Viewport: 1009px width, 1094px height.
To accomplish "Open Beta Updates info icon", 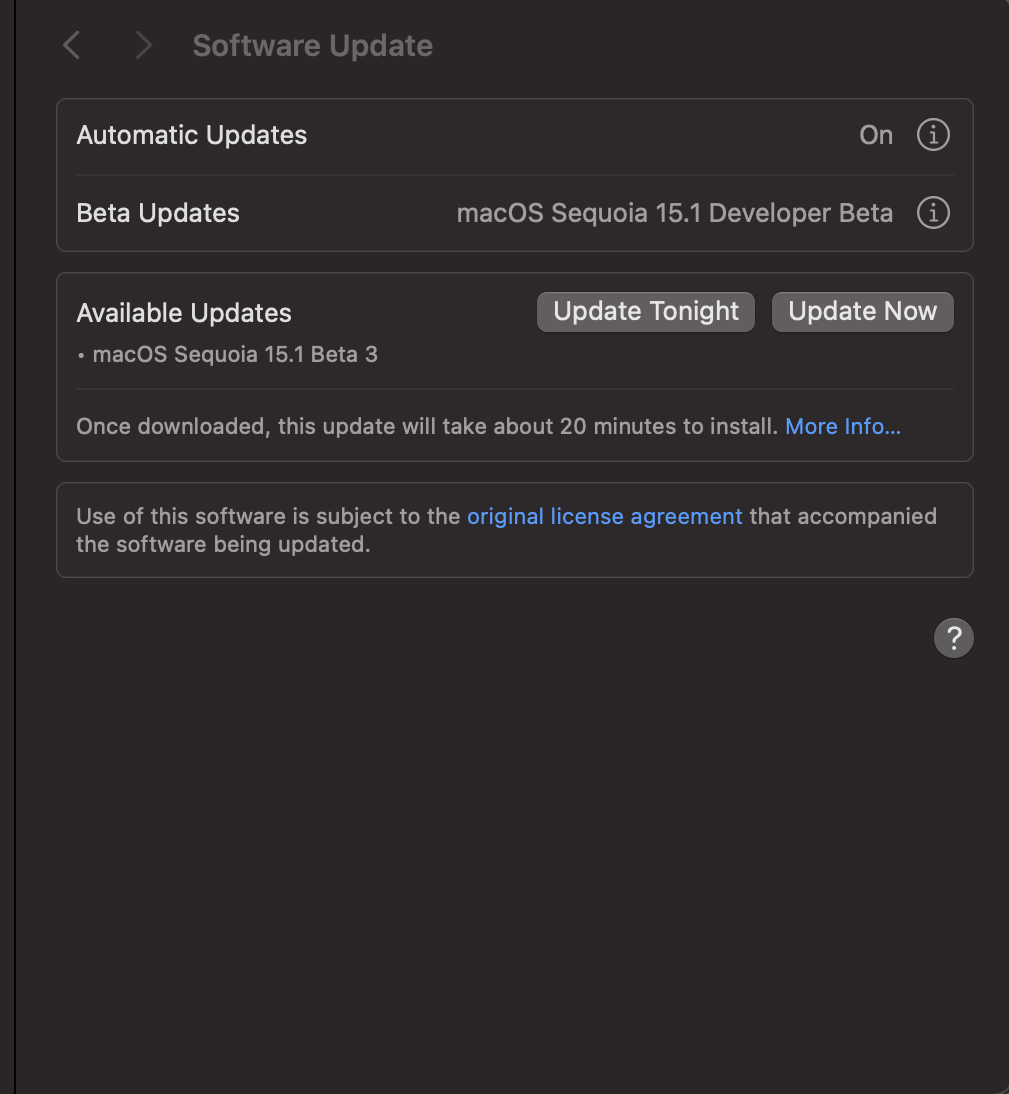I will coord(933,213).
